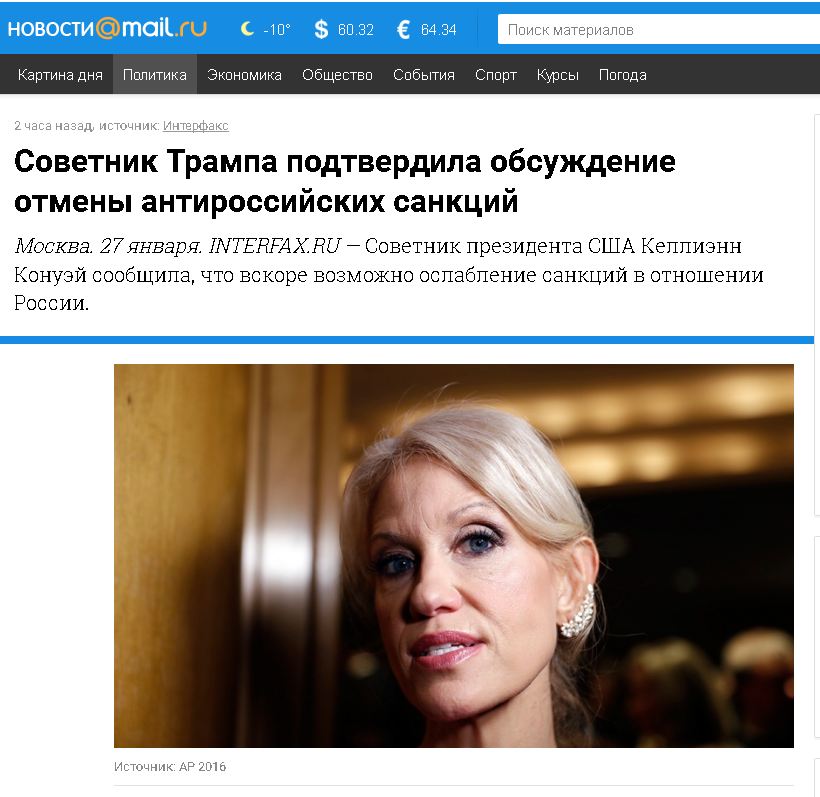Open the Политика section
This screenshot has width=820, height=797.
tap(155, 75)
